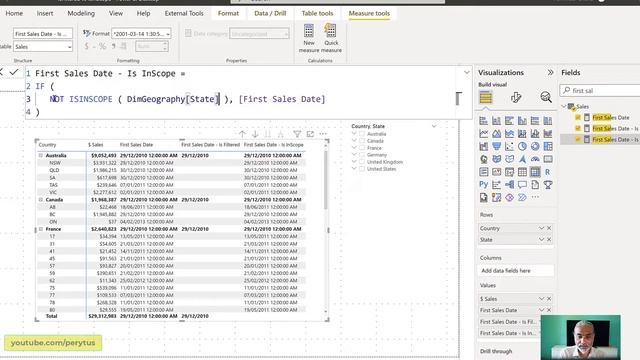Select the Python visual

(484, 184)
